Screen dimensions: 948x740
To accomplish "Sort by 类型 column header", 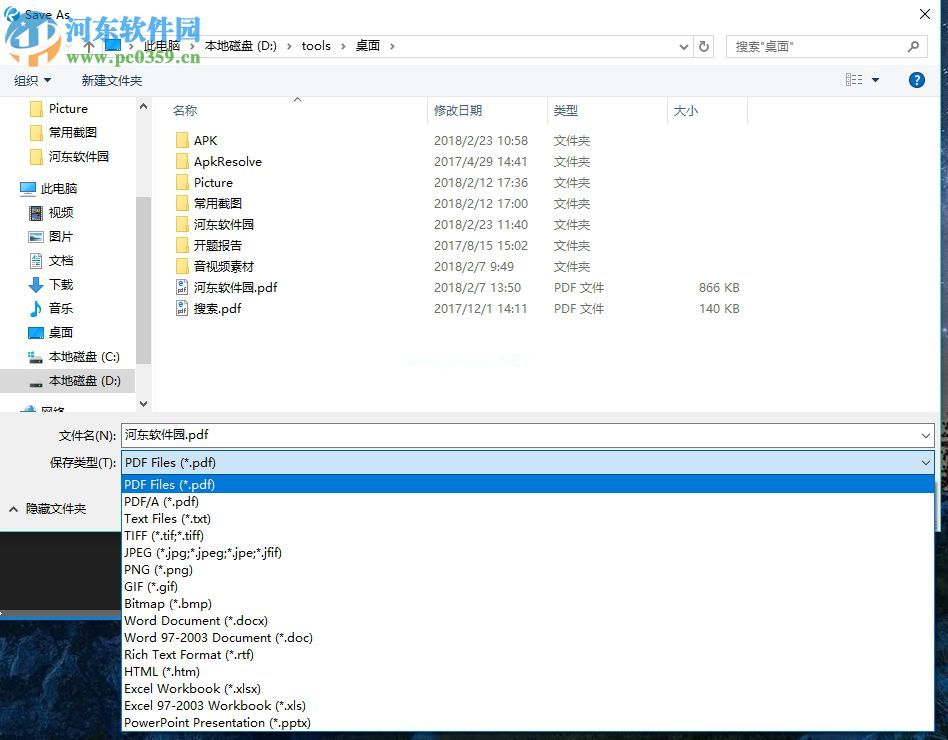I will [565, 111].
